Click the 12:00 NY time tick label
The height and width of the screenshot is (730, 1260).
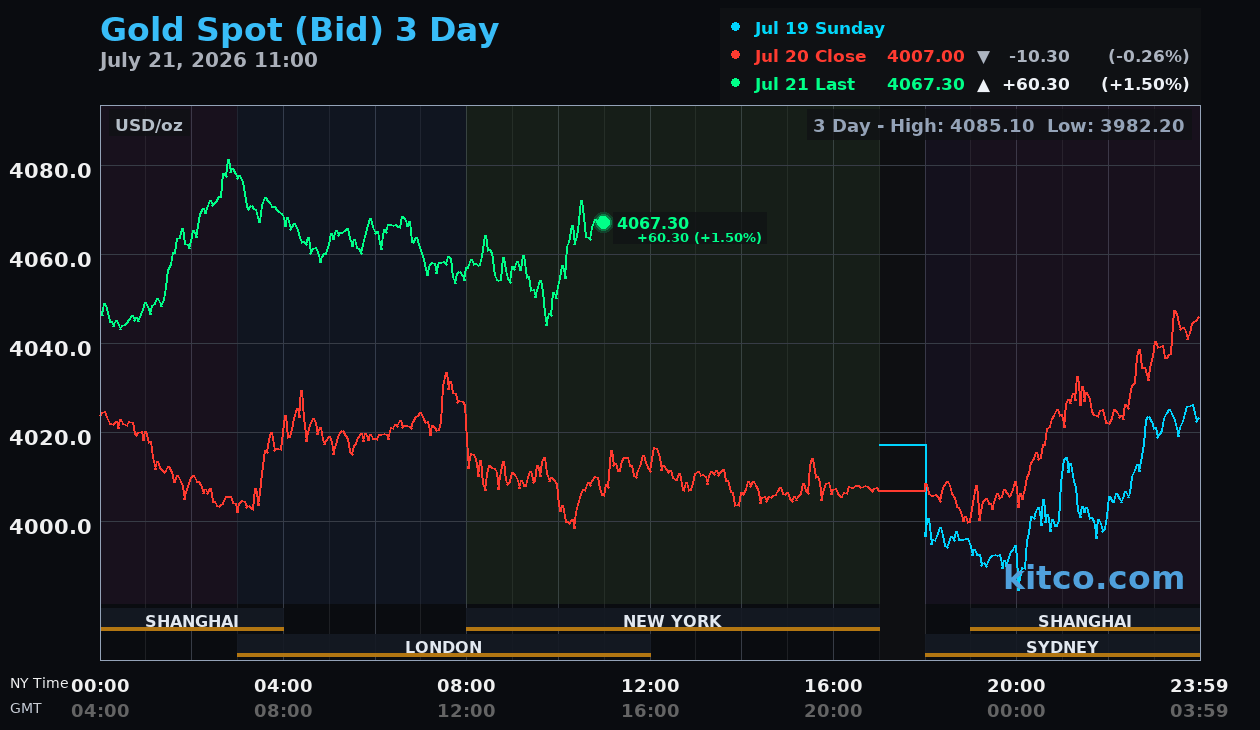tap(650, 686)
